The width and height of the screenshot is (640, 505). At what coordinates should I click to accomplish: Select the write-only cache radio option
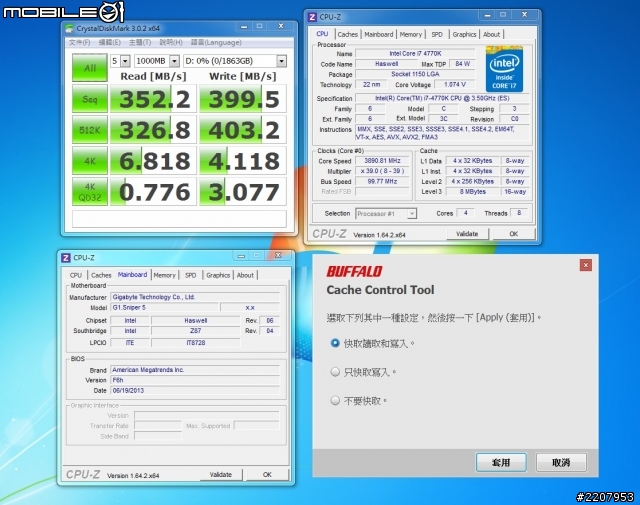(335, 372)
